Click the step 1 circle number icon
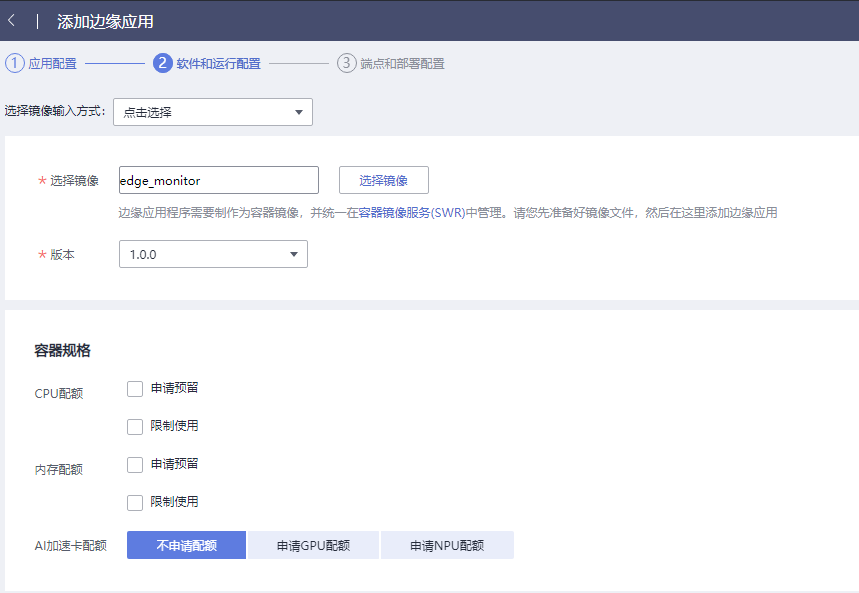This screenshot has height=593, width=859. pos(15,63)
